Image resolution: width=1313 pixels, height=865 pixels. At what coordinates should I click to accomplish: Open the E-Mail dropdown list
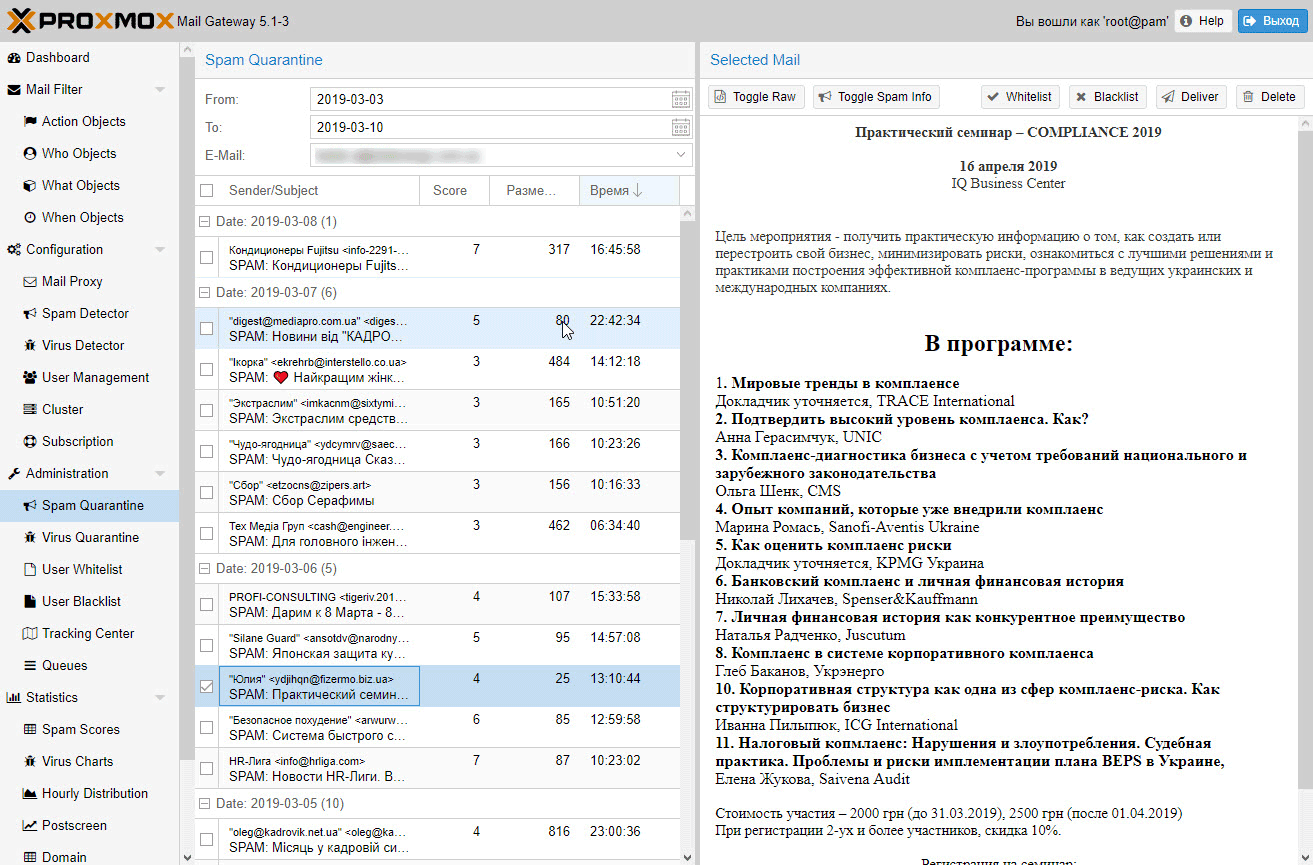click(x=681, y=155)
